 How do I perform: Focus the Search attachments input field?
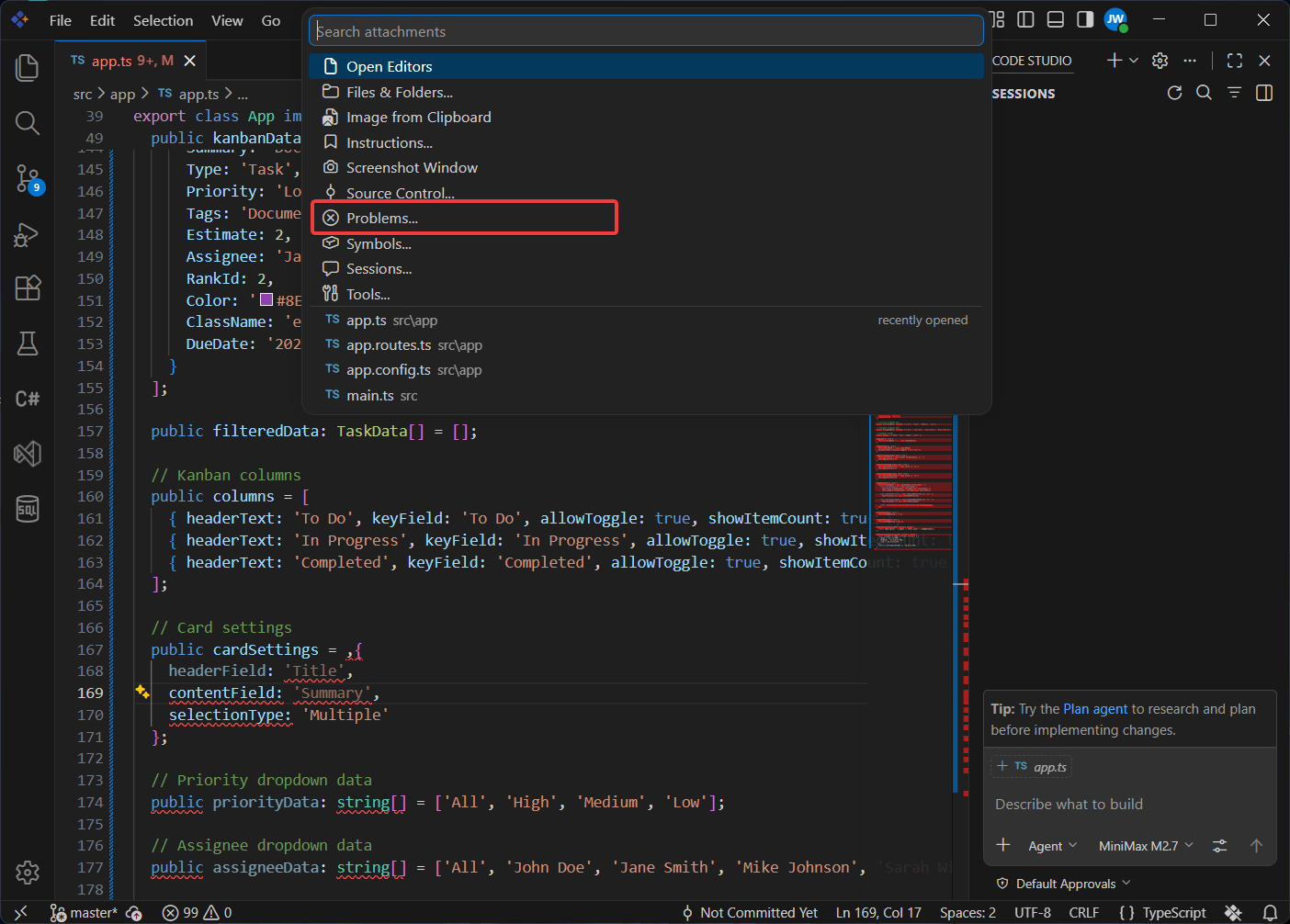(646, 31)
